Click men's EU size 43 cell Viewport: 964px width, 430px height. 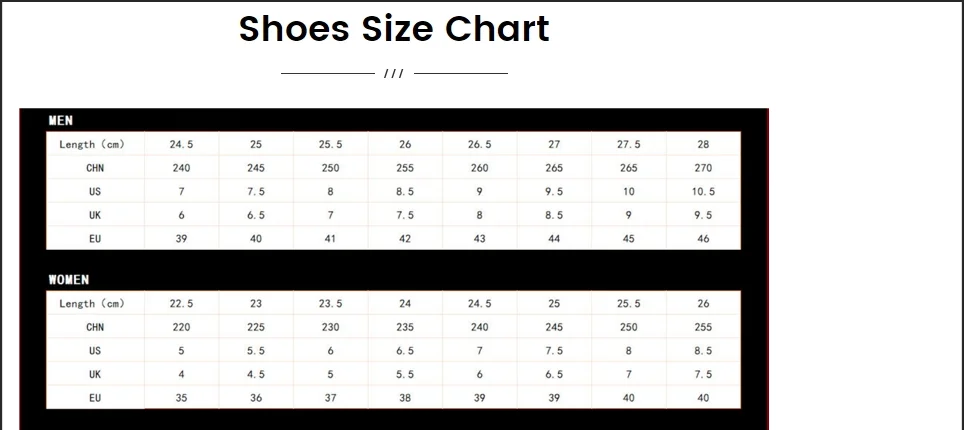(x=479, y=239)
